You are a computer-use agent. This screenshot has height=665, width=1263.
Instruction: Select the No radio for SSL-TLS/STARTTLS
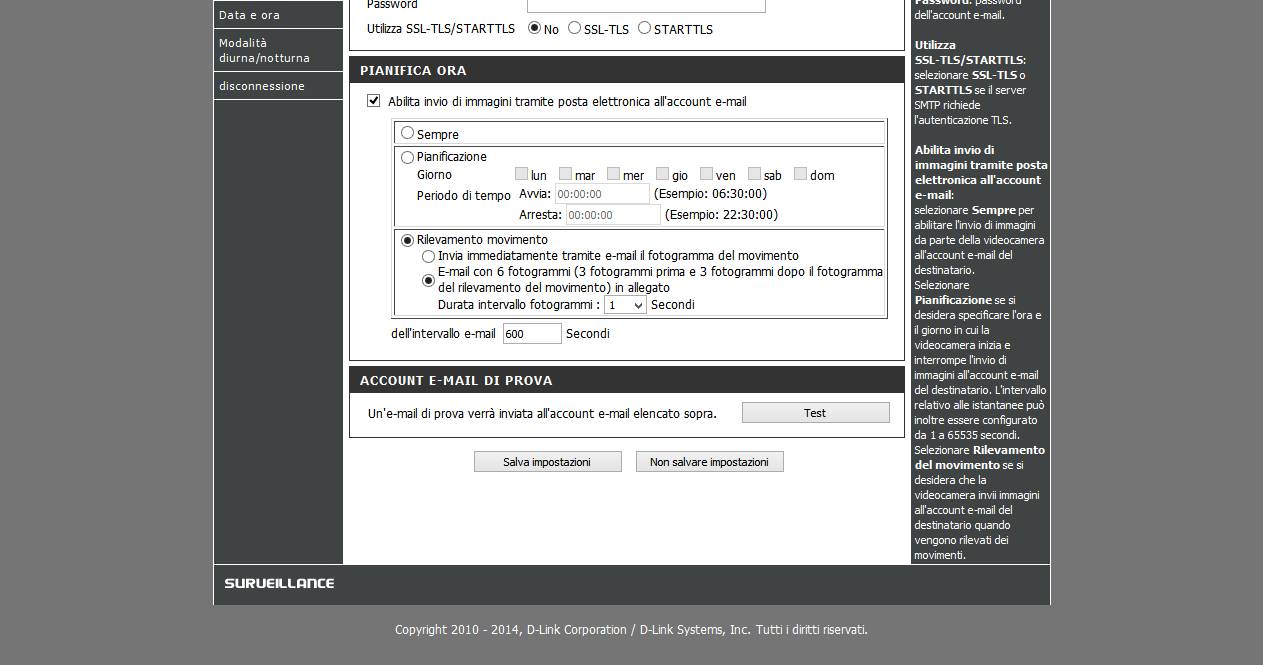click(x=534, y=28)
